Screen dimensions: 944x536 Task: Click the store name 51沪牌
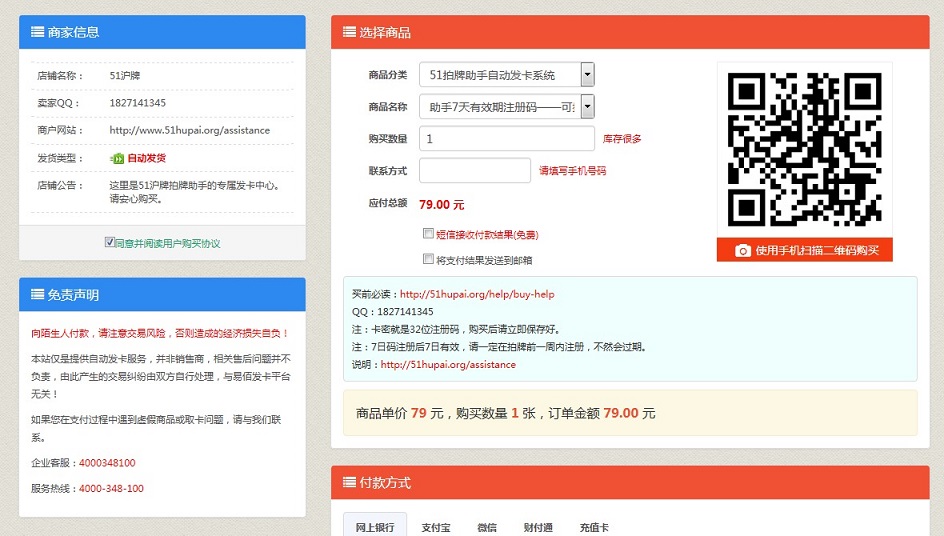point(125,76)
